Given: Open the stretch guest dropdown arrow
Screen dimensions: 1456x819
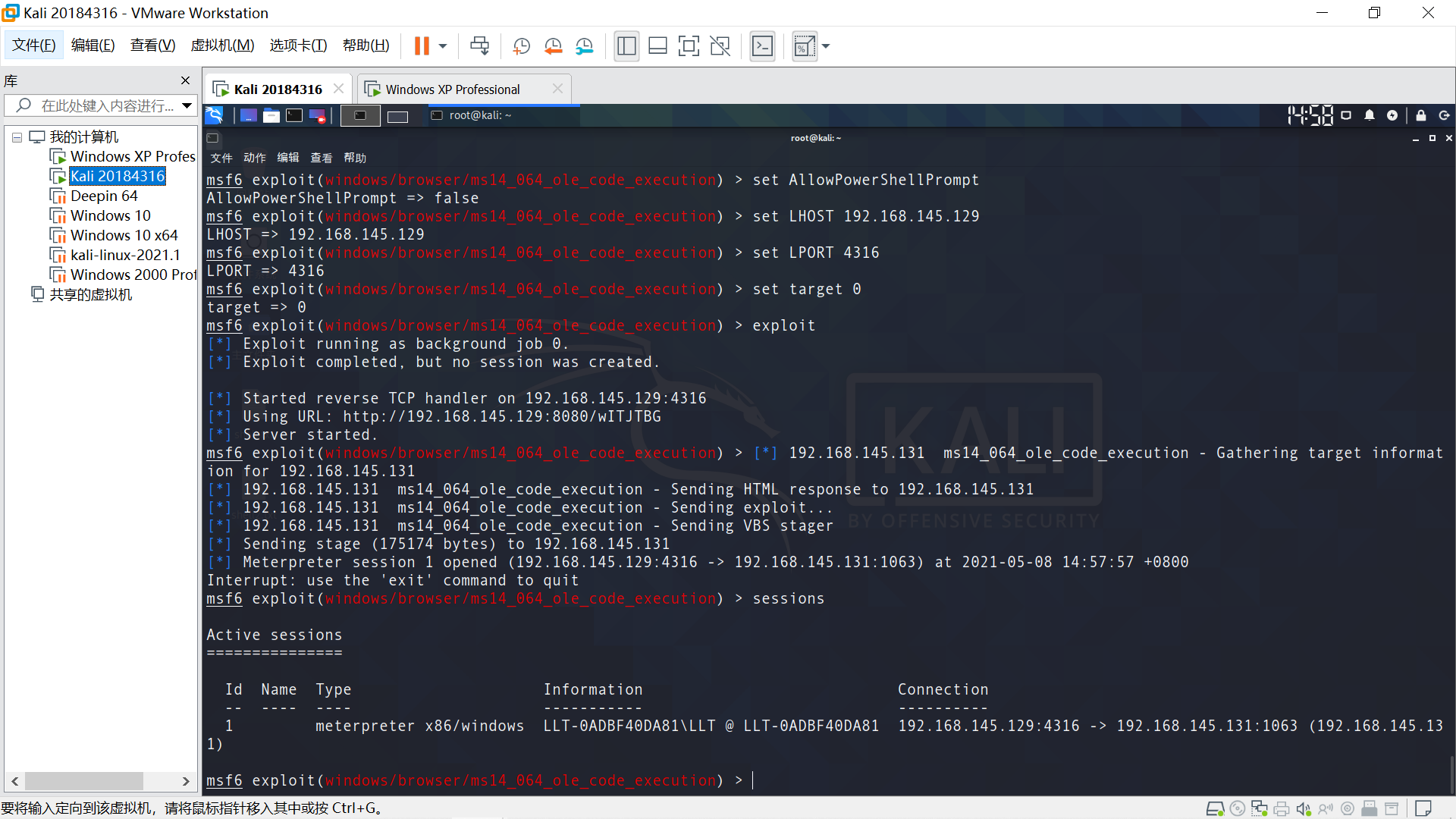Looking at the screenshot, I should click(826, 46).
